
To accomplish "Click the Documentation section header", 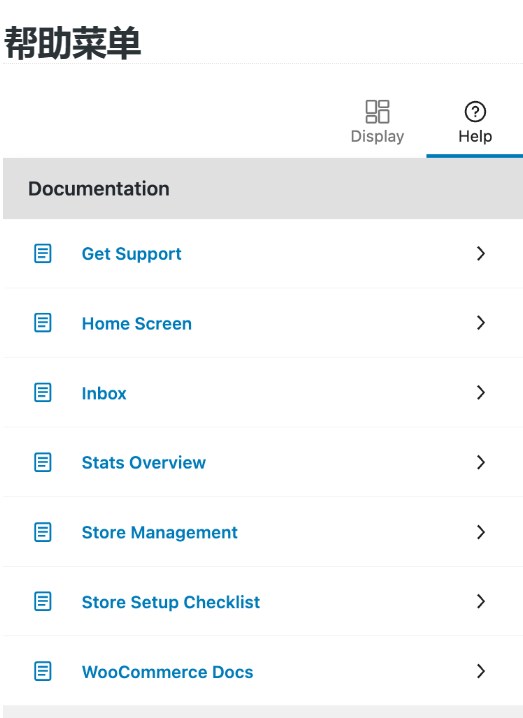I will [263, 189].
